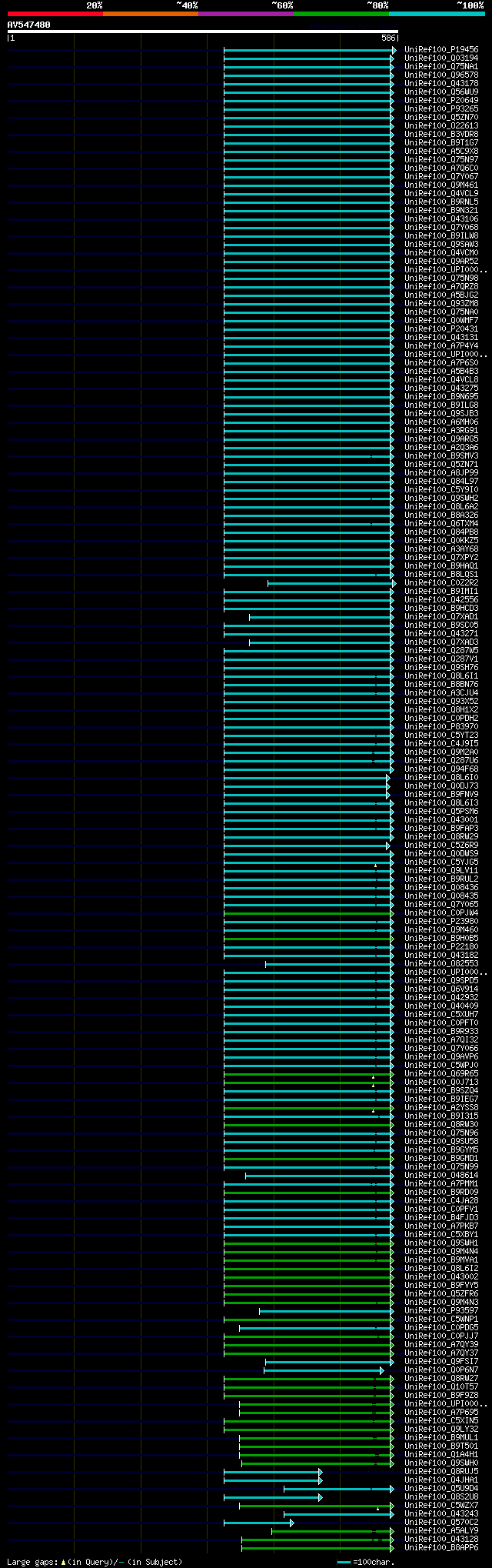Select the UniRef100_C5Z6R9 label
Image resolution: width=492 pixels, height=1568 pixels.
(x=441, y=846)
